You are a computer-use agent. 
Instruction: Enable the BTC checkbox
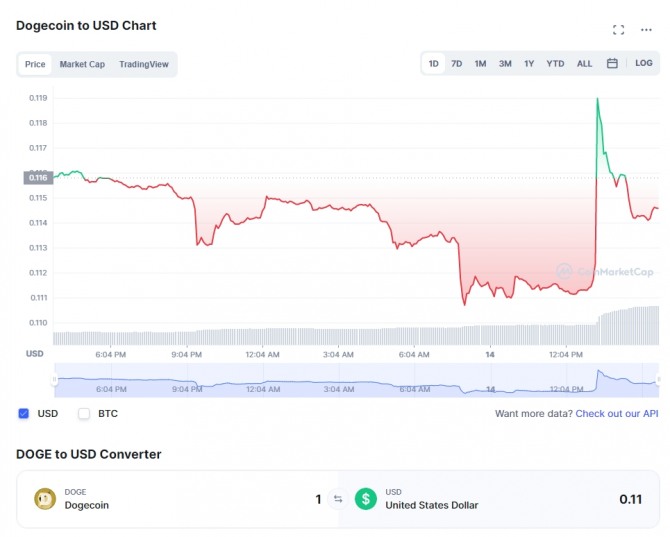tap(84, 414)
